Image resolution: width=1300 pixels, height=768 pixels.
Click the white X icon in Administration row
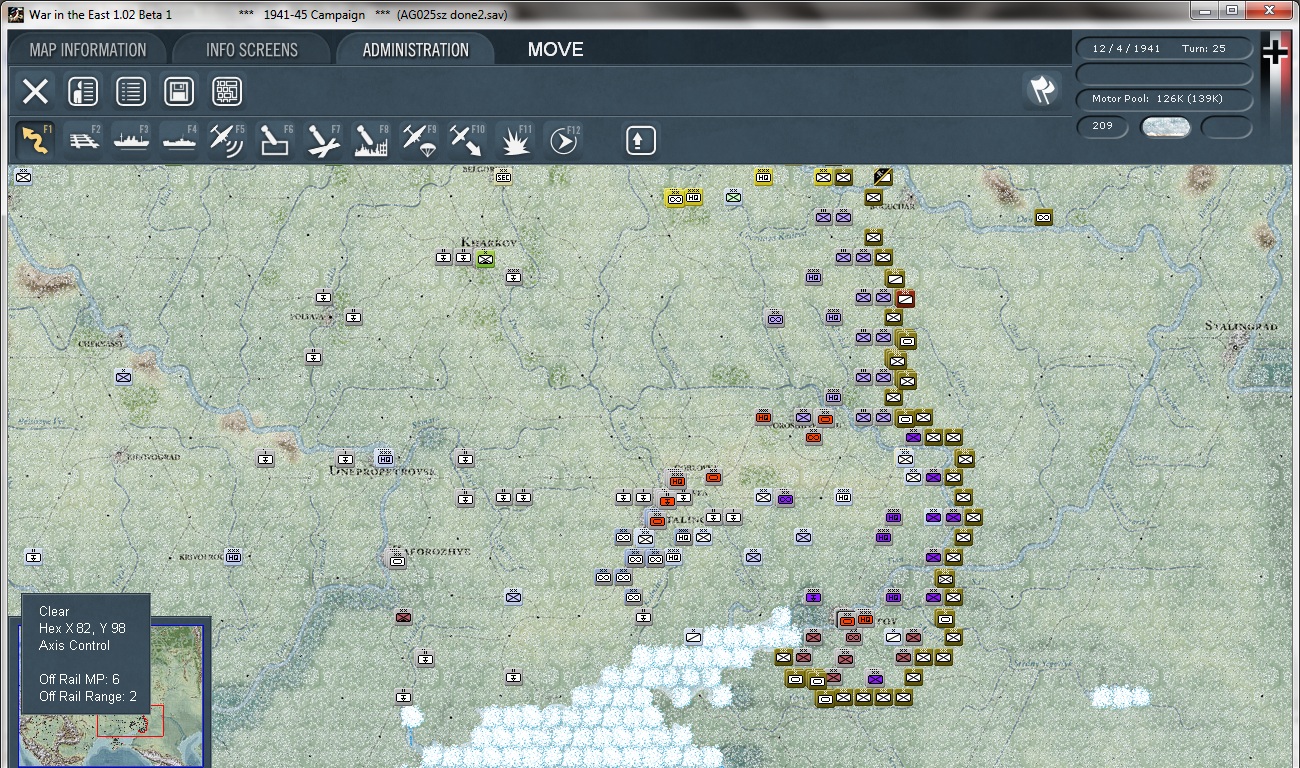pyautogui.click(x=35, y=92)
